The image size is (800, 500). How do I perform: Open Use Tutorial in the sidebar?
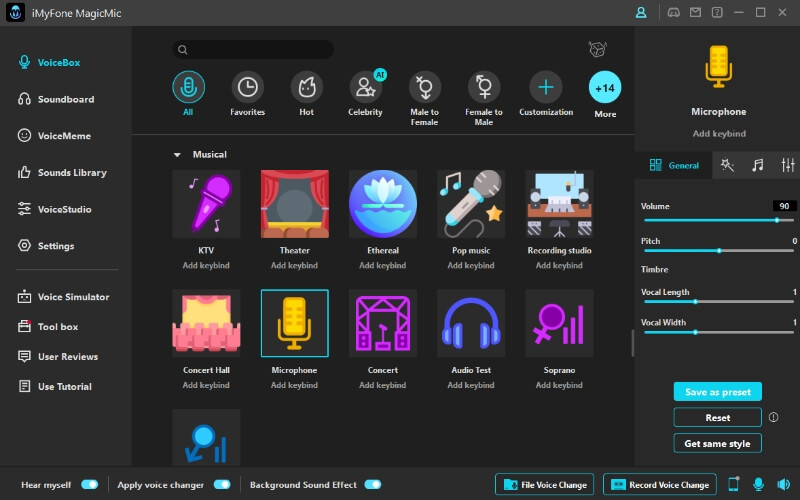[x=55, y=386]
